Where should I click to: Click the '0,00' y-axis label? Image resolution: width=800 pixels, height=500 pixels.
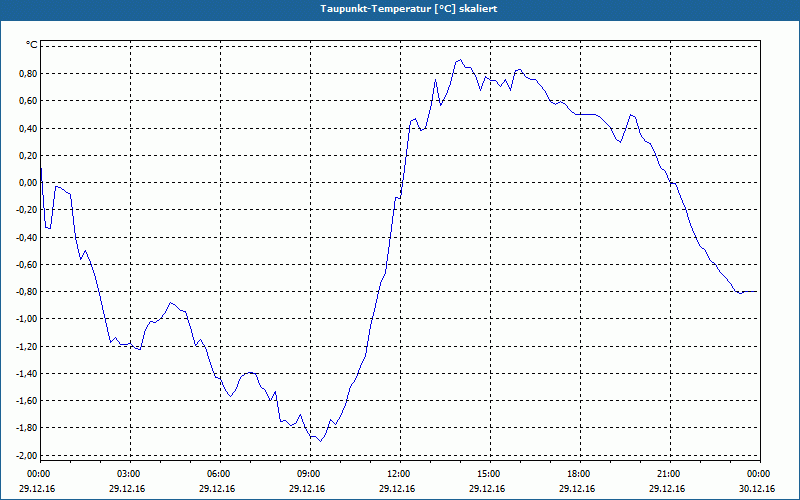point(29,183)
